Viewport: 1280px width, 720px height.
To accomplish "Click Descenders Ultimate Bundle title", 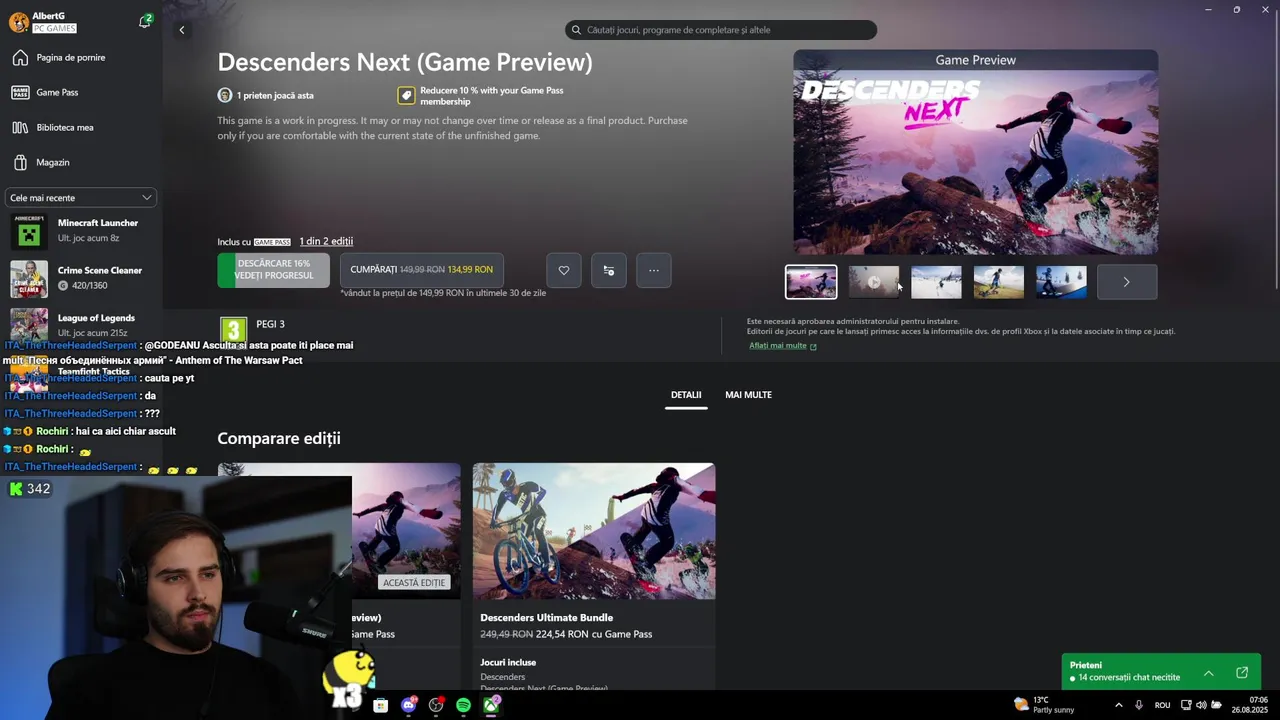I will 547,618.
